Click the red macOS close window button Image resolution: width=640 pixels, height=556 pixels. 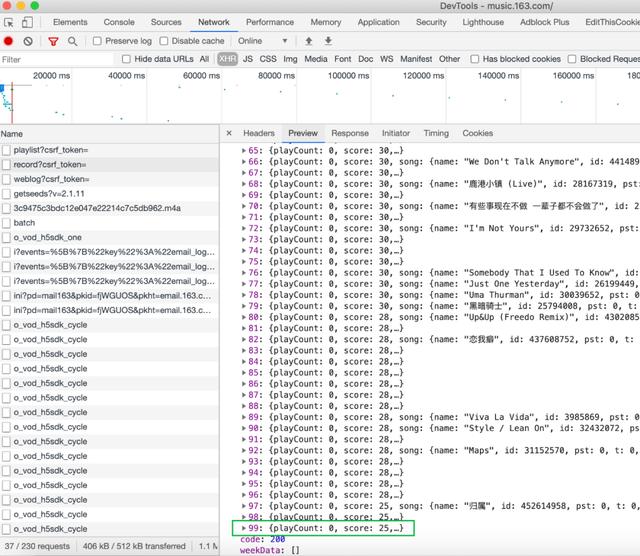[x=7, y=5]
